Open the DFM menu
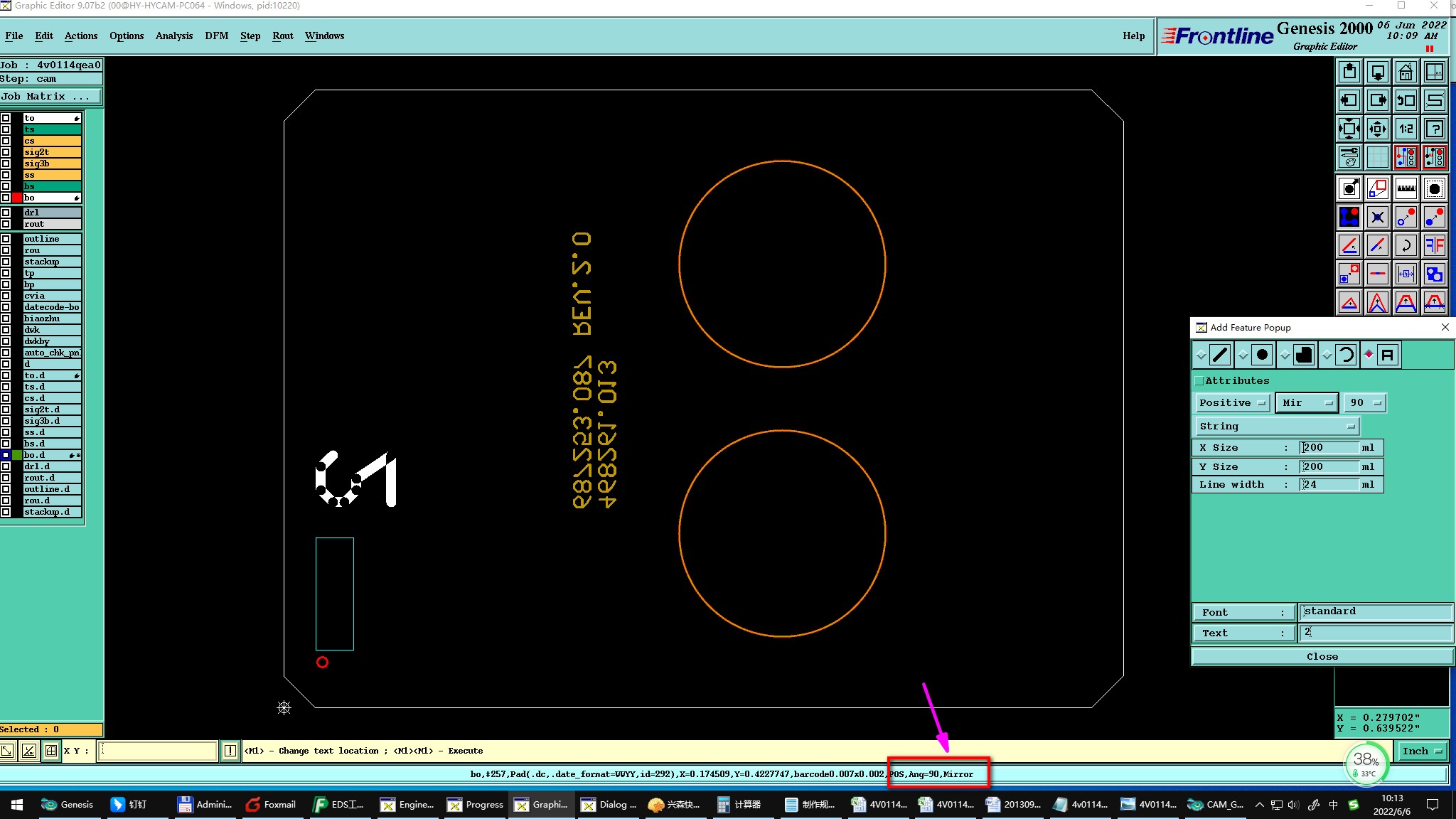Viewport: 1456px width, 819px height. pyautogui.click(x=216, y=36)
